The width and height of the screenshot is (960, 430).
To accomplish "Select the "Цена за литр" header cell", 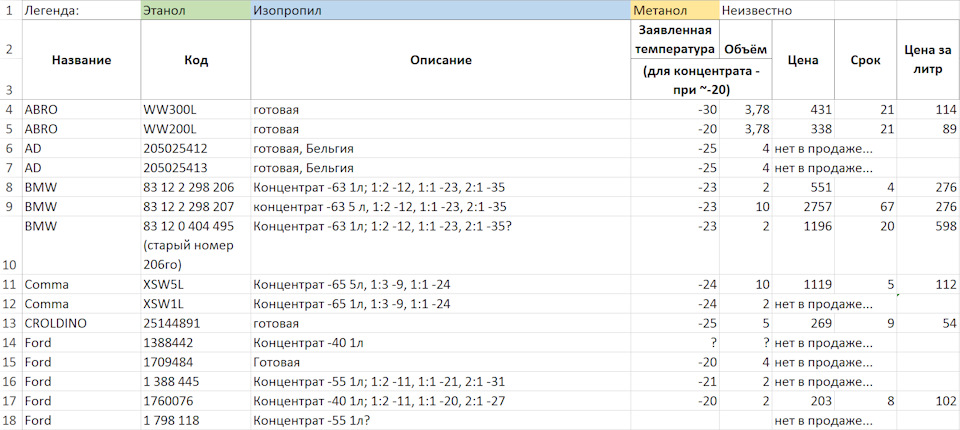I will [927, 60].
